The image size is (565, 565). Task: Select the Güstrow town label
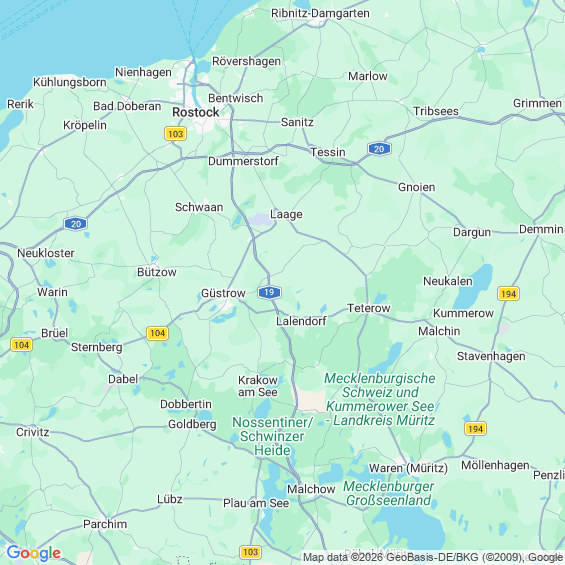click(x=223, y=293)
